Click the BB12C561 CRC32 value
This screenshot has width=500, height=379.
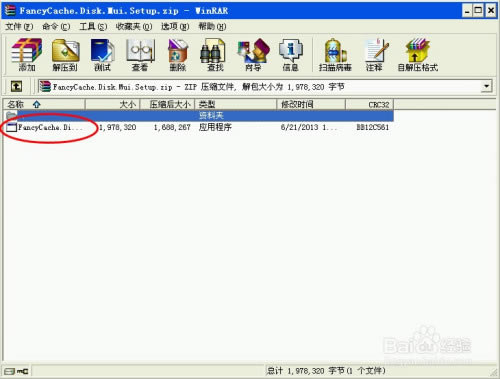(373, 127)
